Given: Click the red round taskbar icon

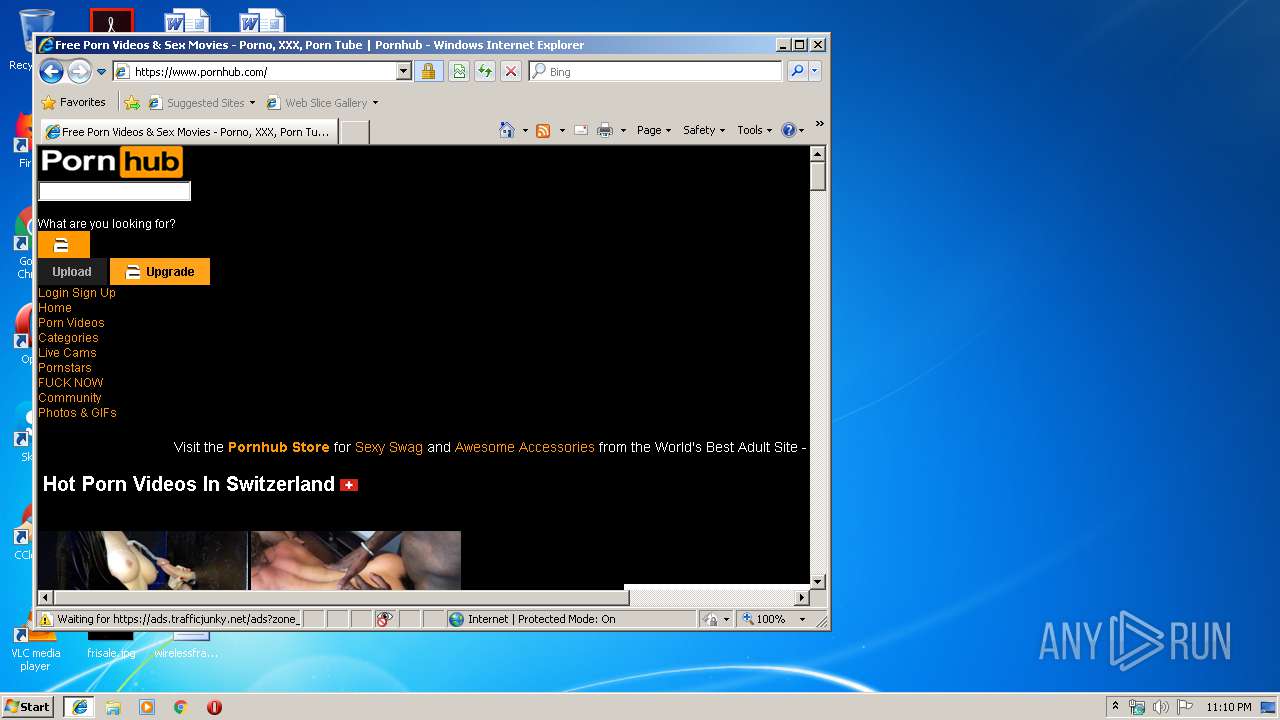Looking at the screenshot, I should (x=214, y=707).
